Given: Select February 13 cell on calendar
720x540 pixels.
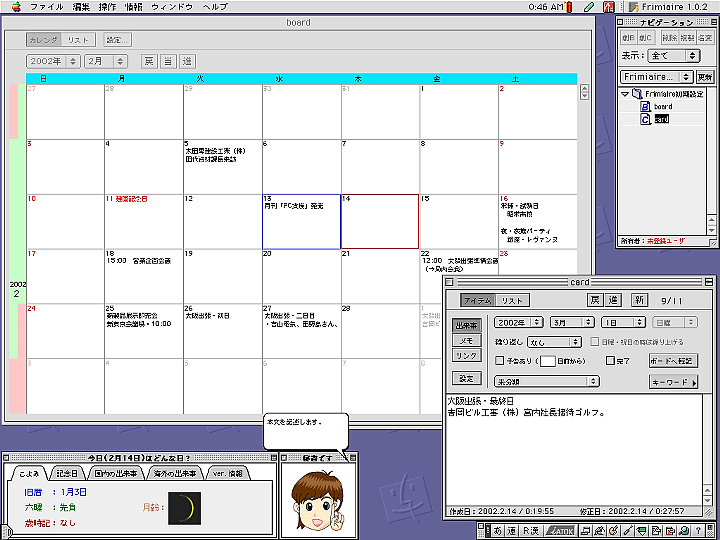Looking at the screenshot, I should [301, 222].
